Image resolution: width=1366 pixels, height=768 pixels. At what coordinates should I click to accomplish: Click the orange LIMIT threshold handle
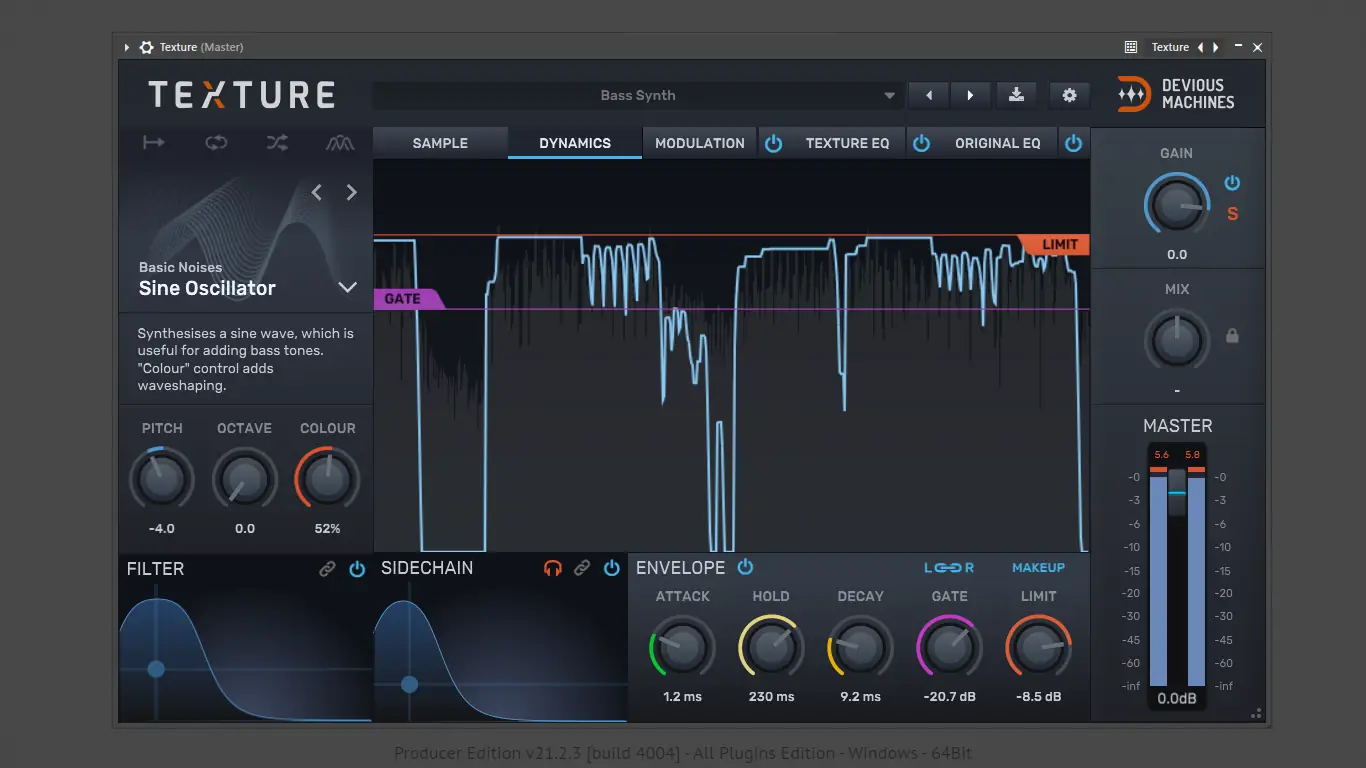[x=1055, y=245]
